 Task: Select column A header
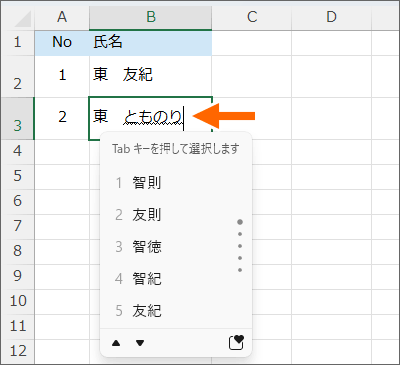point(62,17)
